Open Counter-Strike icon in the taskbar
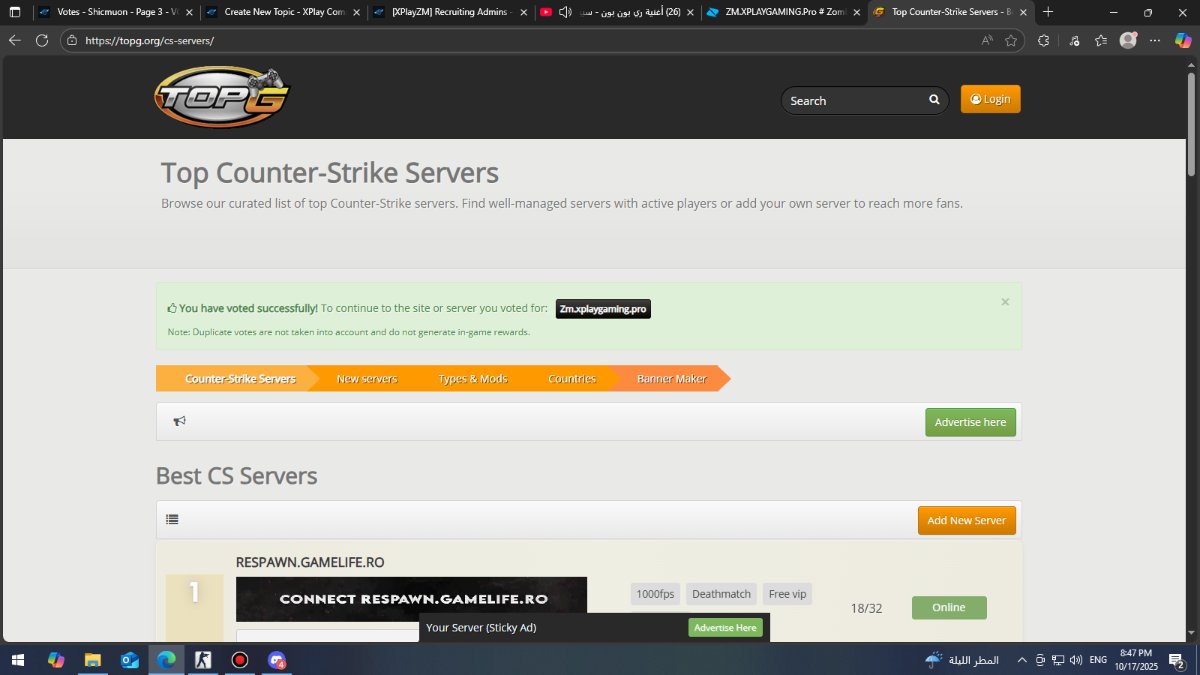Screen dimensions: 1200x675 pos(203,660)
